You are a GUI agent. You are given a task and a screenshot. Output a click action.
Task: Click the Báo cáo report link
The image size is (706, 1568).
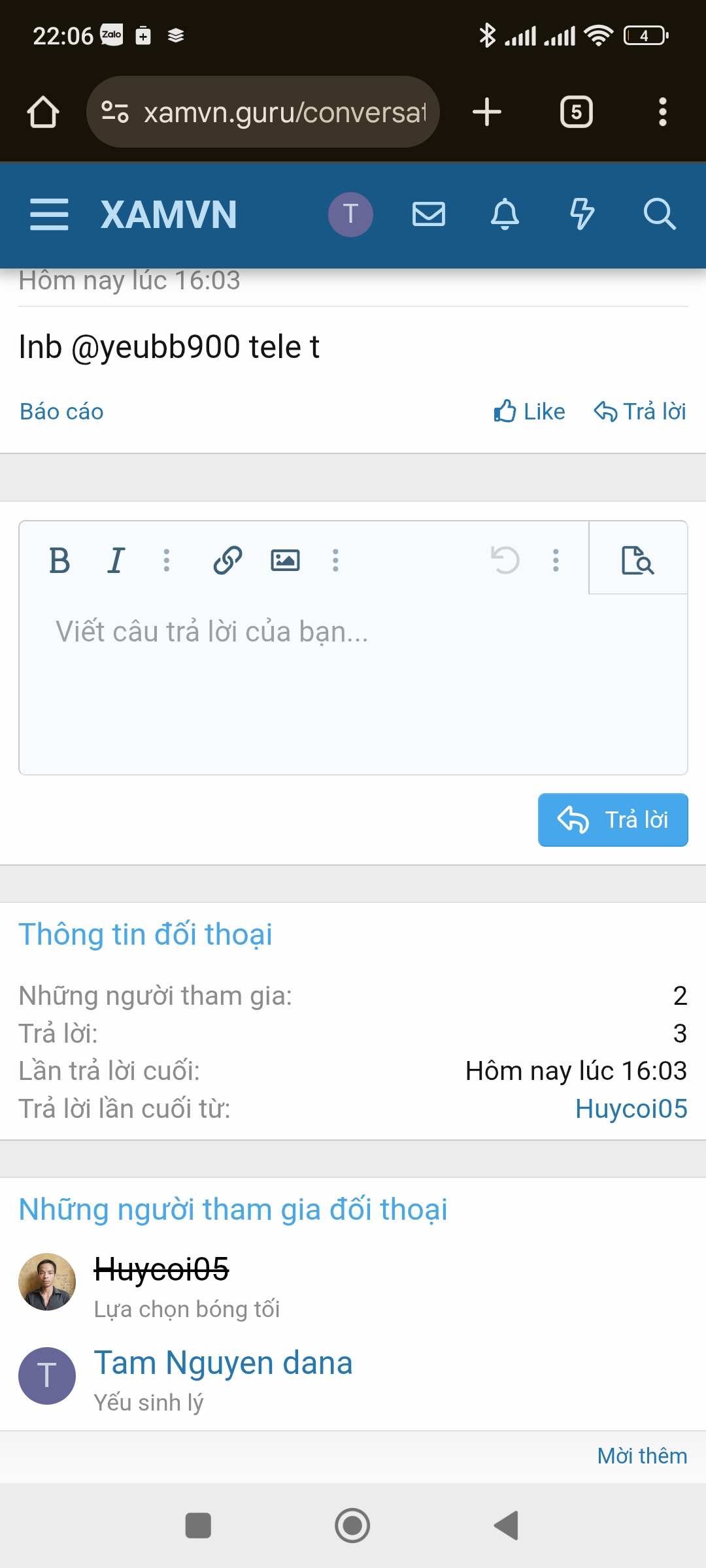[61, 412]
